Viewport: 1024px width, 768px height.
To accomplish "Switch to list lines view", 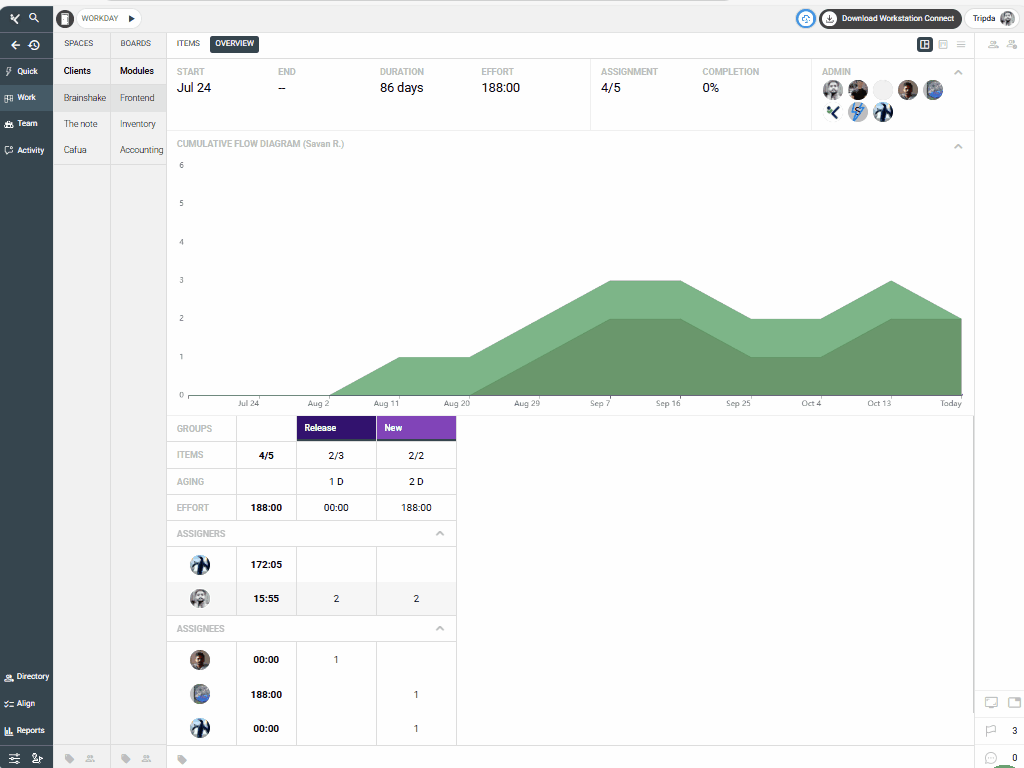I will [x=961, y=44].
